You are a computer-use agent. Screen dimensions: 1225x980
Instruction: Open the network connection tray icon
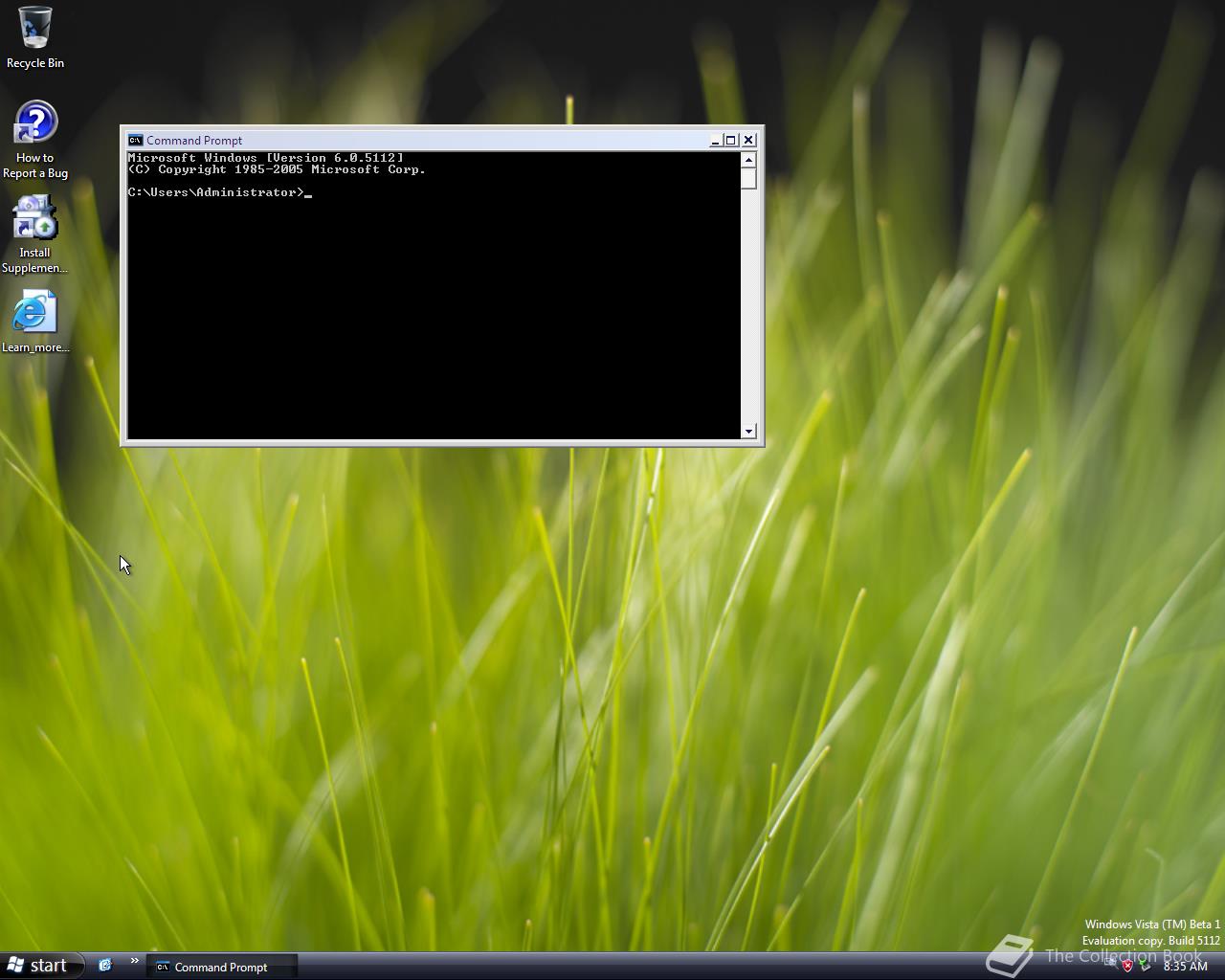1110,966
